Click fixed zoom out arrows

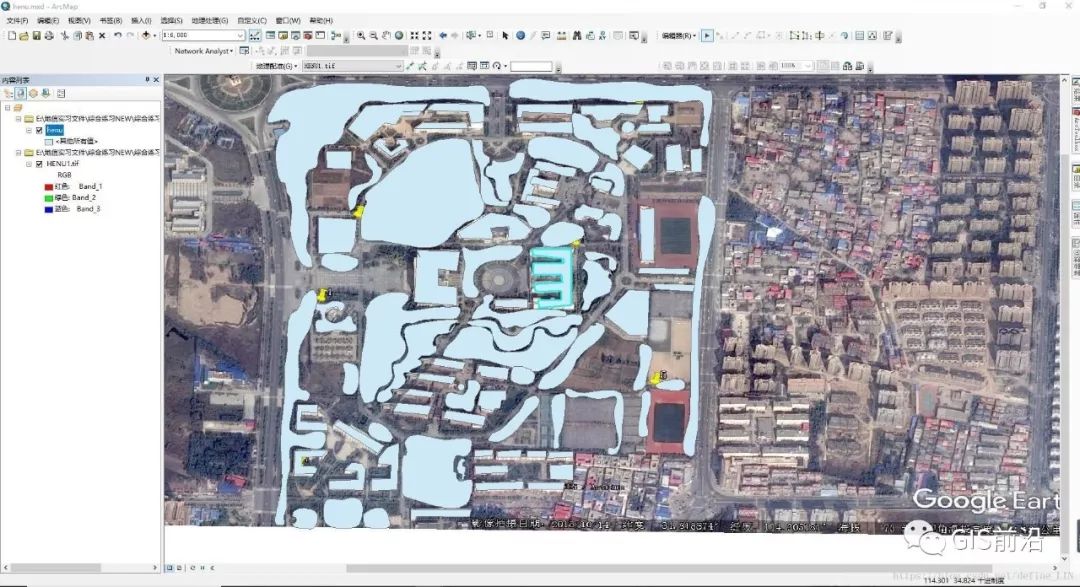tap(427, 35)
